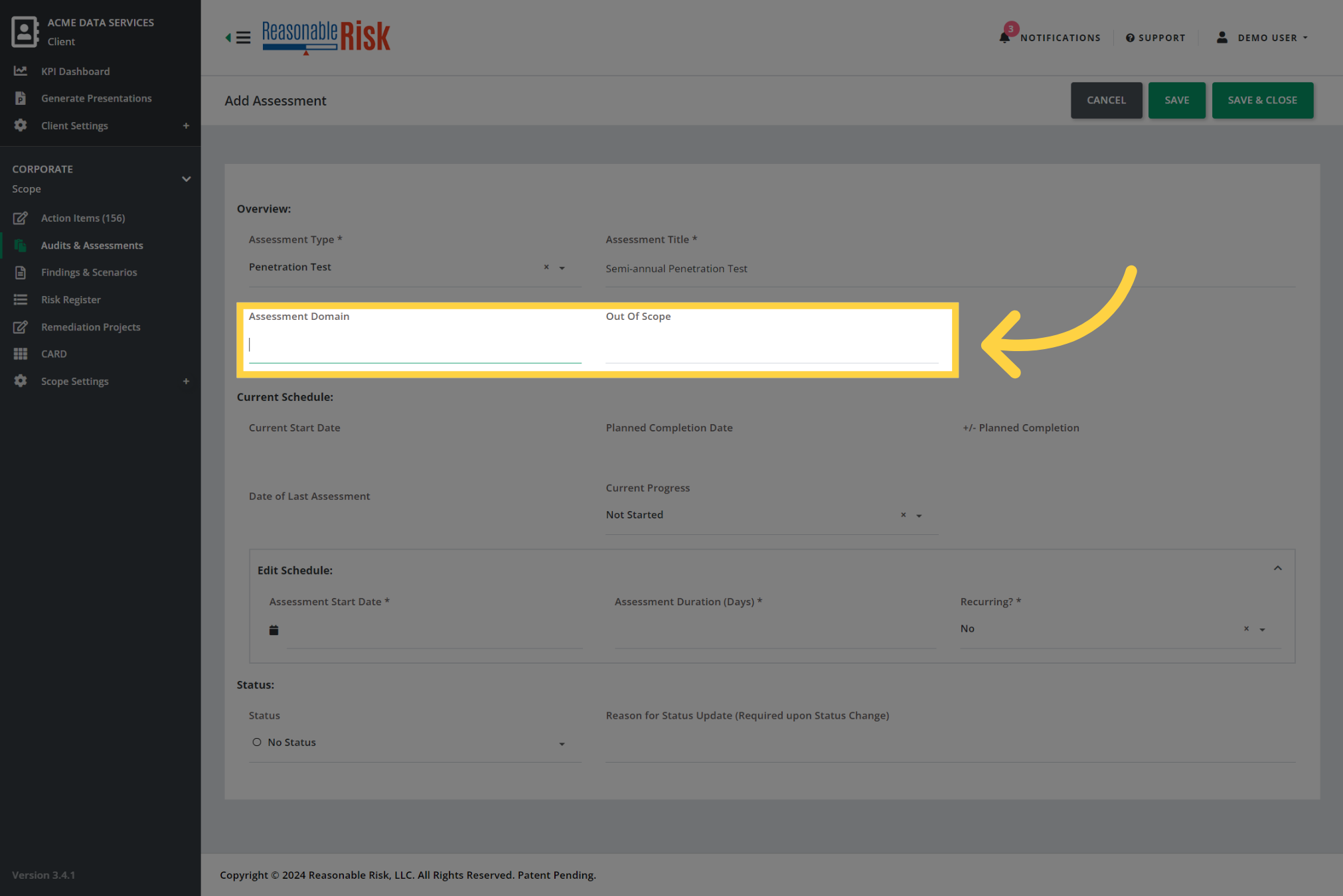Click Audits & Assessments icon

tap(21, 245)
